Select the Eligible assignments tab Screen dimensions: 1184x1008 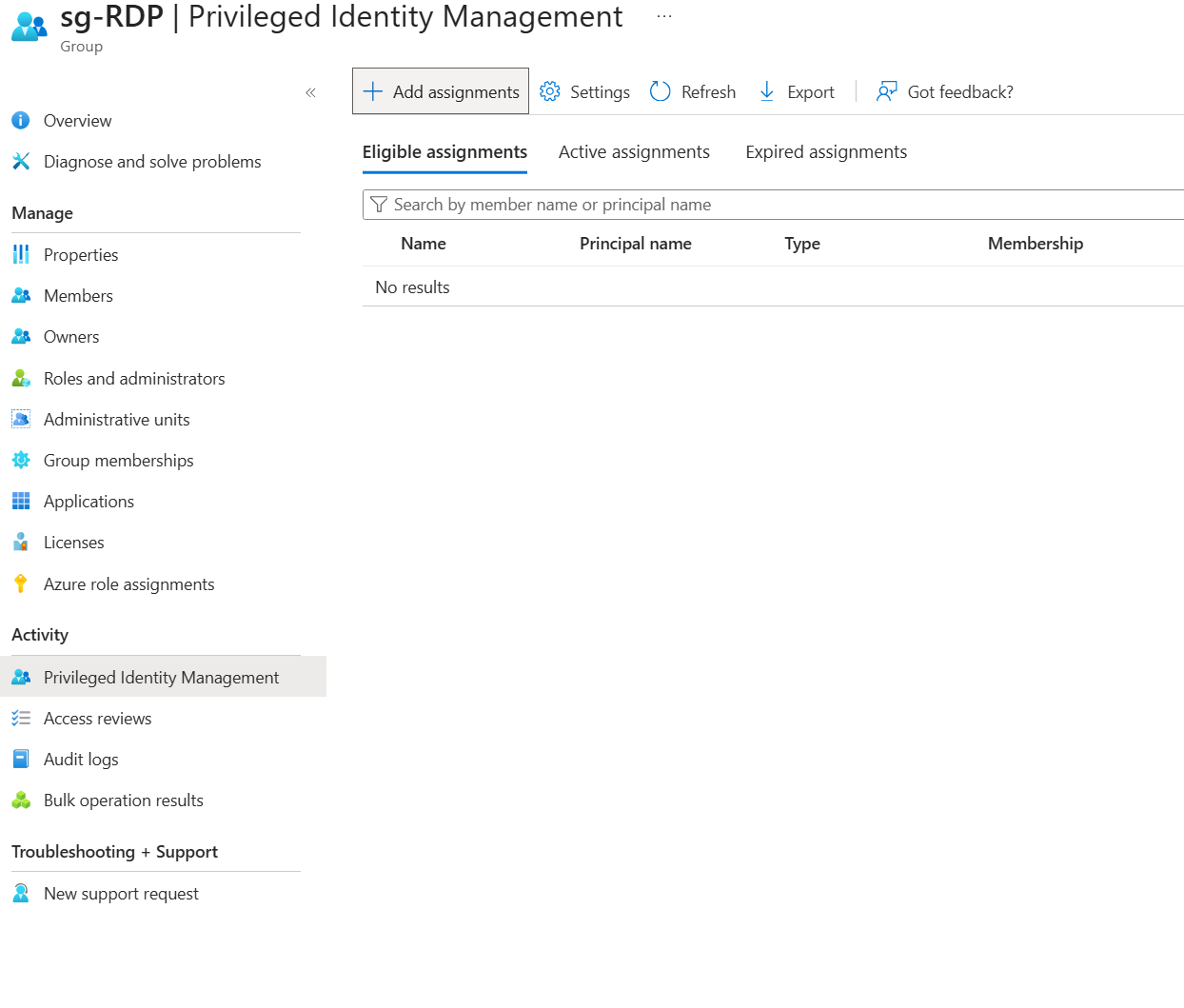pyautogui.click(x=444, y=152)
